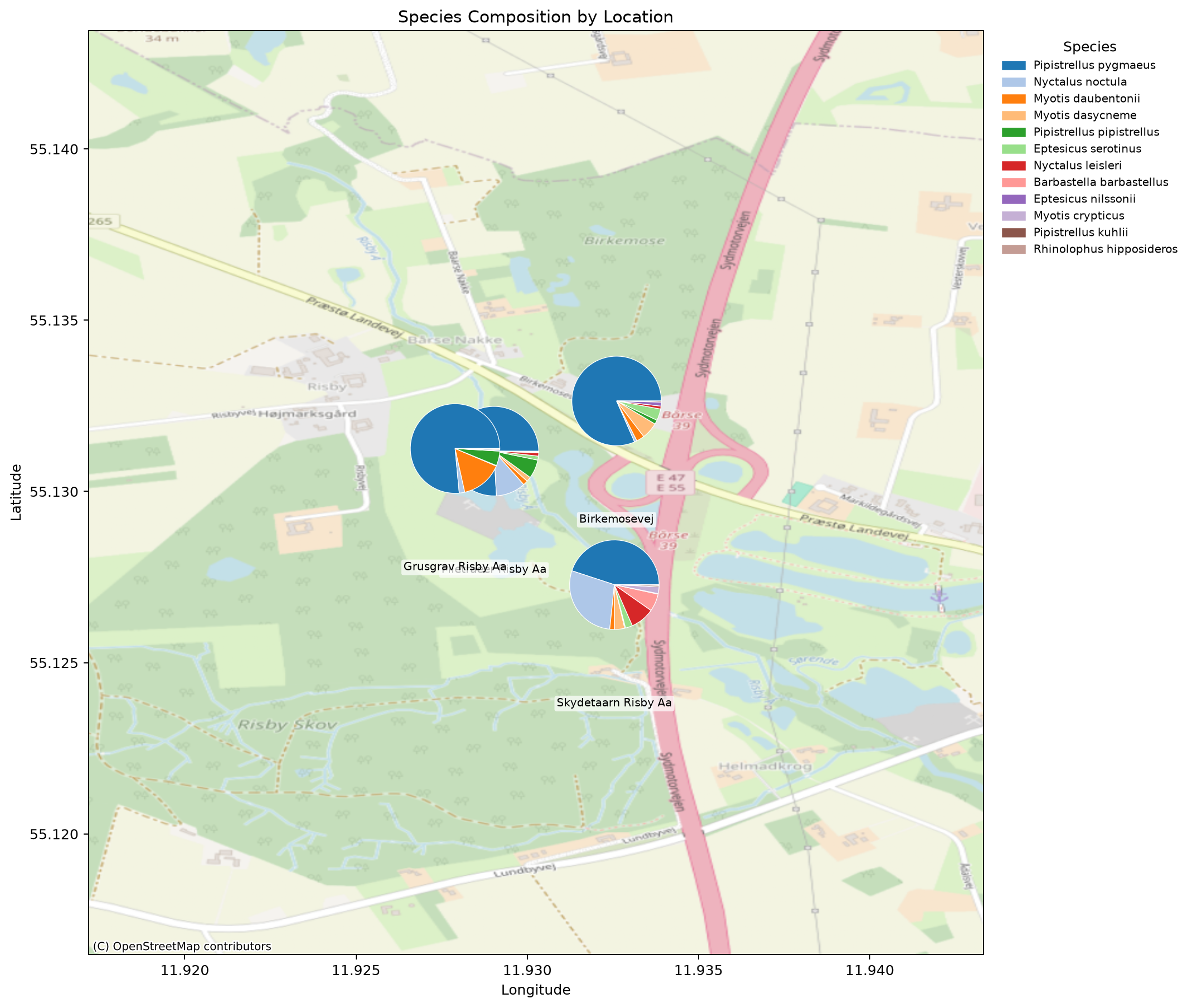Viewport: 1192px width, 1008px height.
Task: Click the Eptesicus nilssonii purple swatch
Action: tap(1014, 199)
